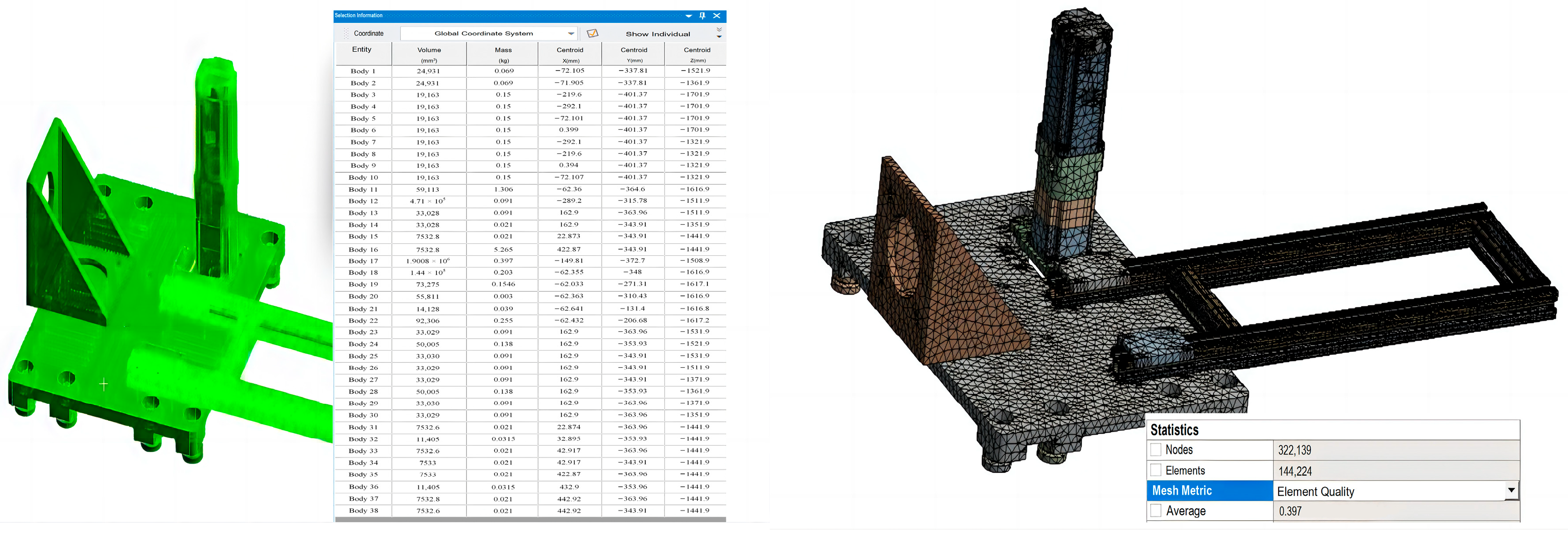Tick the Nodes checkbox
The image size is (1568, 540).
[x=1155, y=450]
